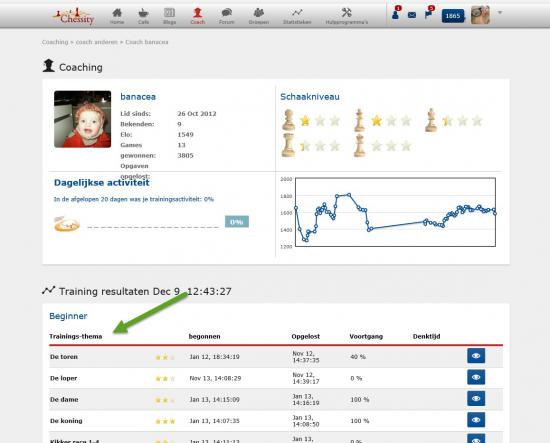Click the Coaching breadcrumb link
The image size is (550, 443).
point(55,42)
